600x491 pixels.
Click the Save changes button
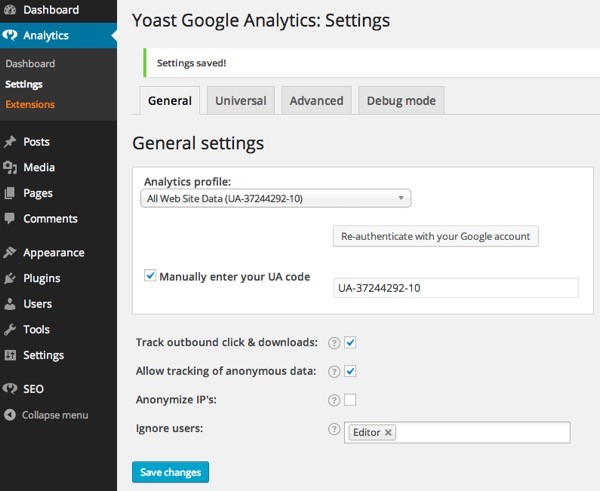(170, 472)
